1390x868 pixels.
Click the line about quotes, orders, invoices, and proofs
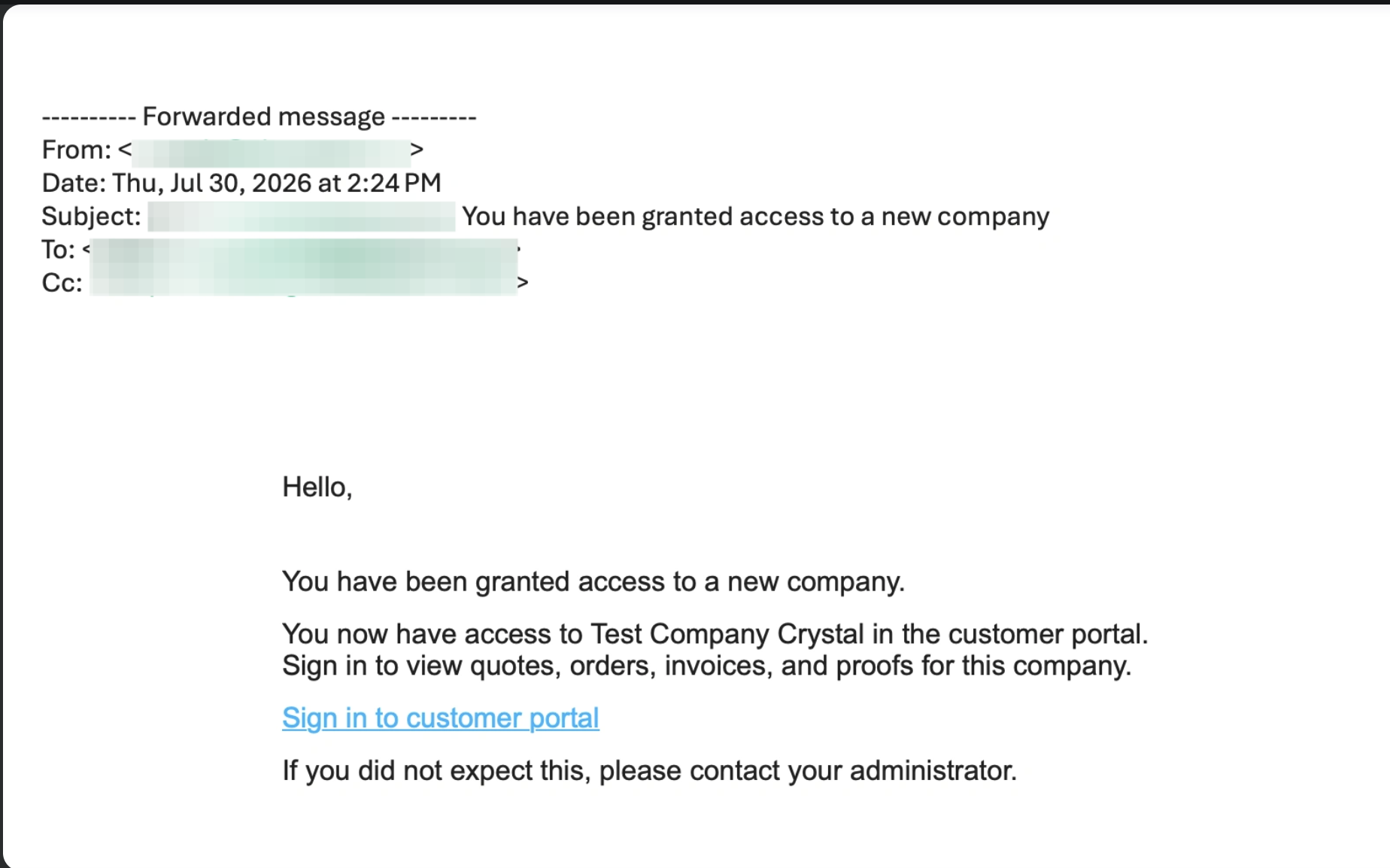tap(707, 666)
